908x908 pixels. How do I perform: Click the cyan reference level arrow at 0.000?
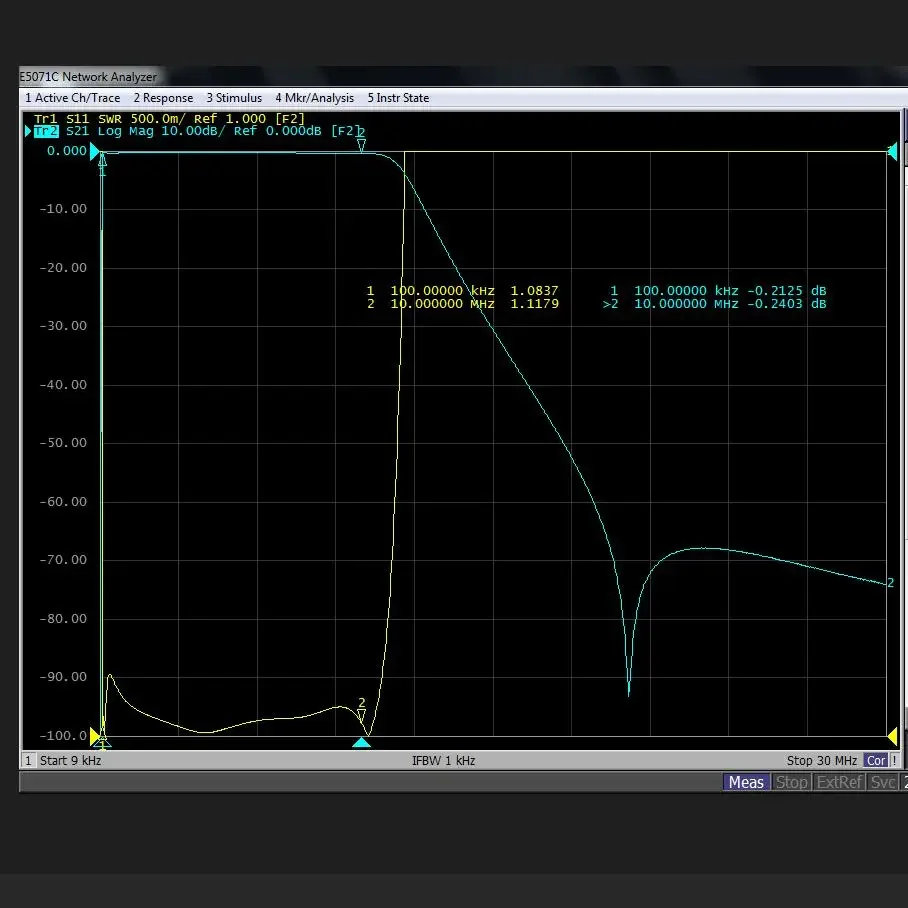pos(96,152)
